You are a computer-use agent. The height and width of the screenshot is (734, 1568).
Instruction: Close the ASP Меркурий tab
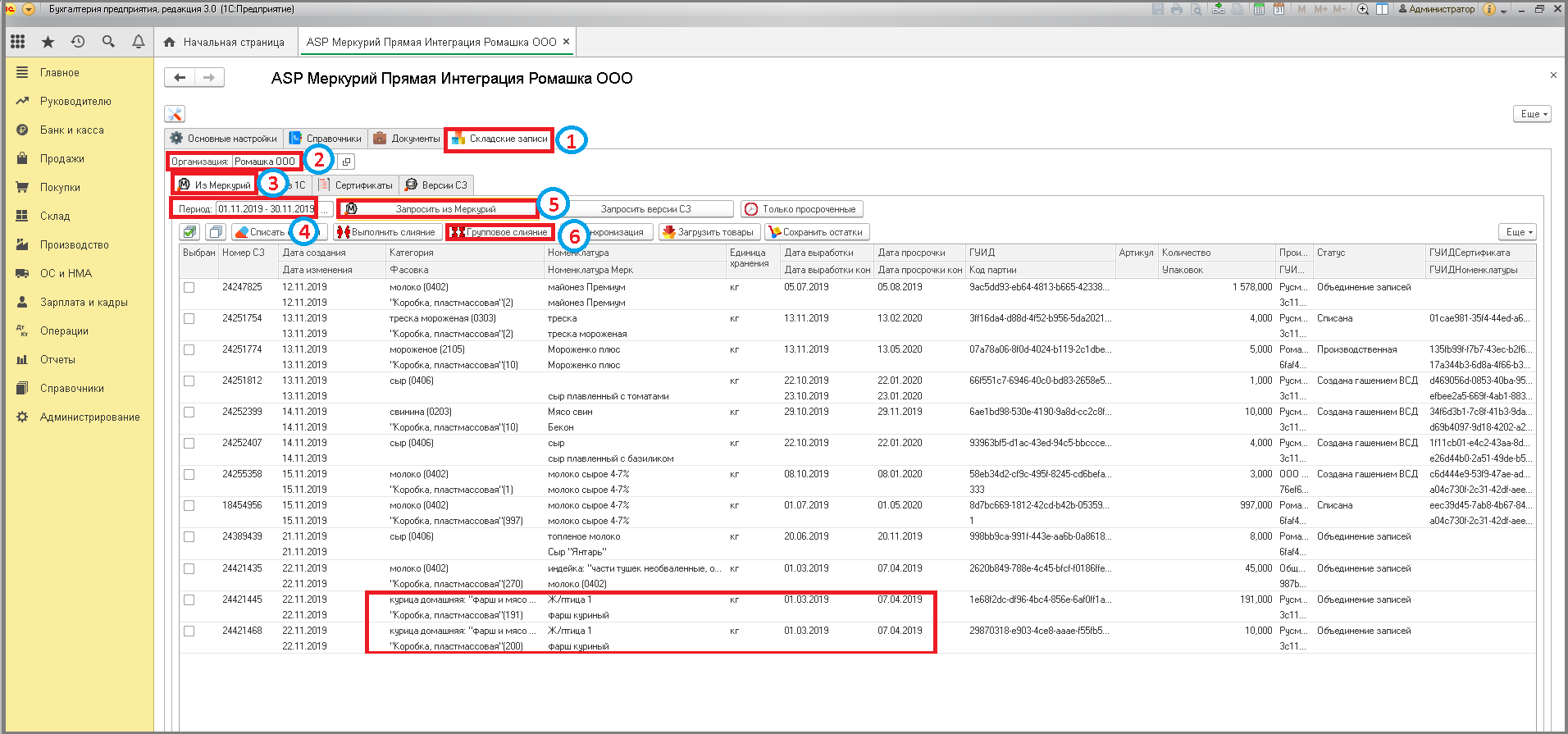(566, 41)
